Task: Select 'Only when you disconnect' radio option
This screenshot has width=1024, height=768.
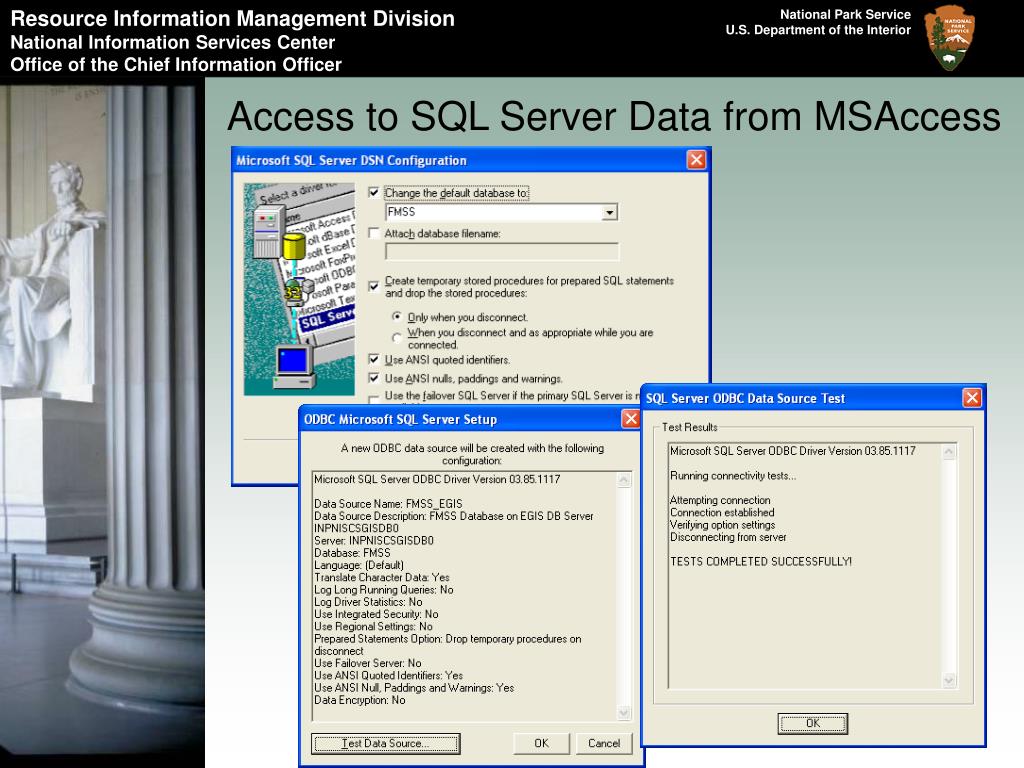Action: 396,317
